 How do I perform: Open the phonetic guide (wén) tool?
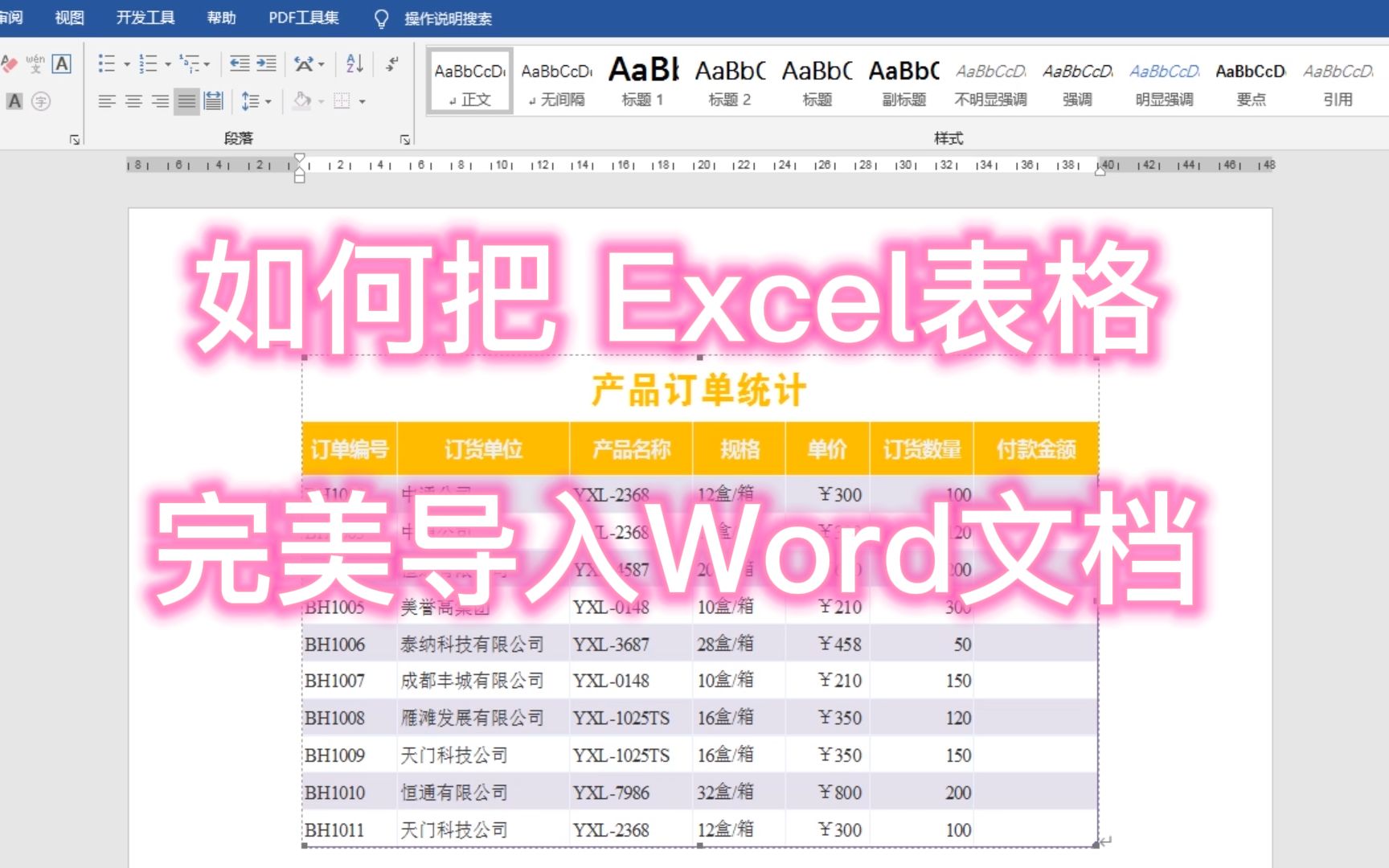pyautogui.click(x=35, y=63)
